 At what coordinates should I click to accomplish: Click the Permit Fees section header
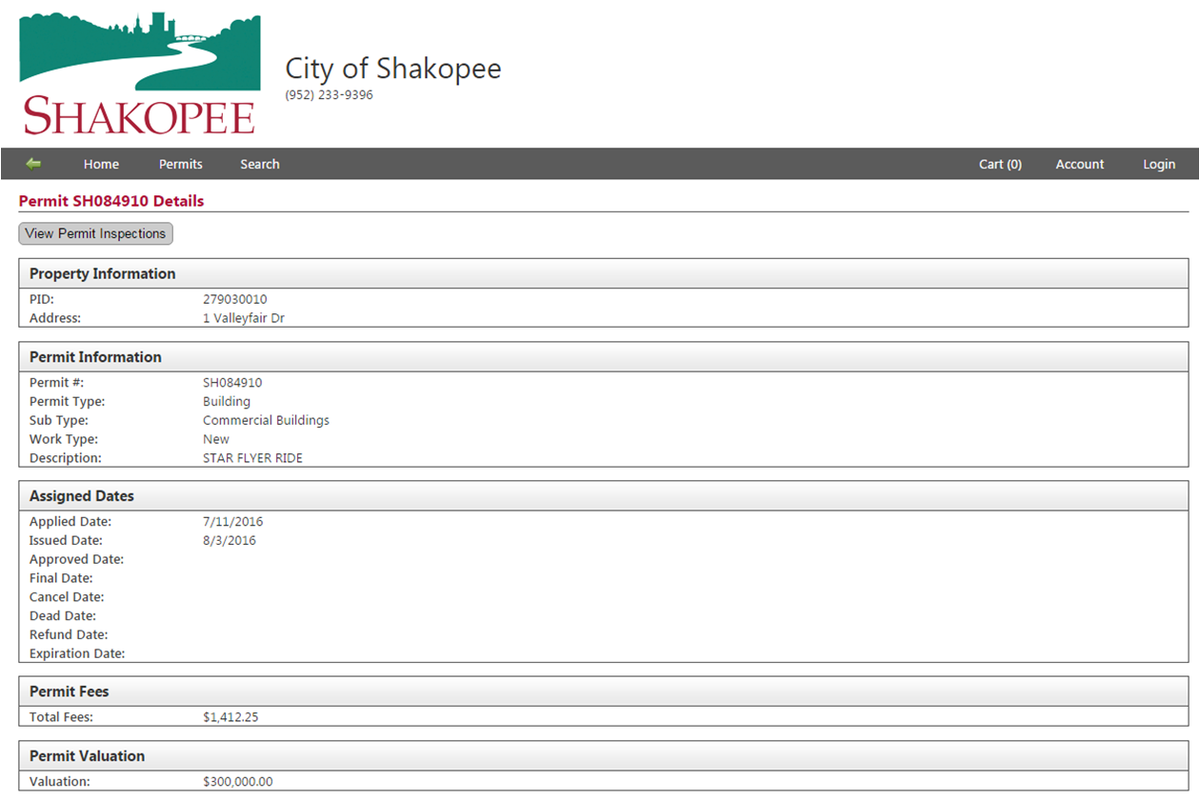click(x=603, y=691)
